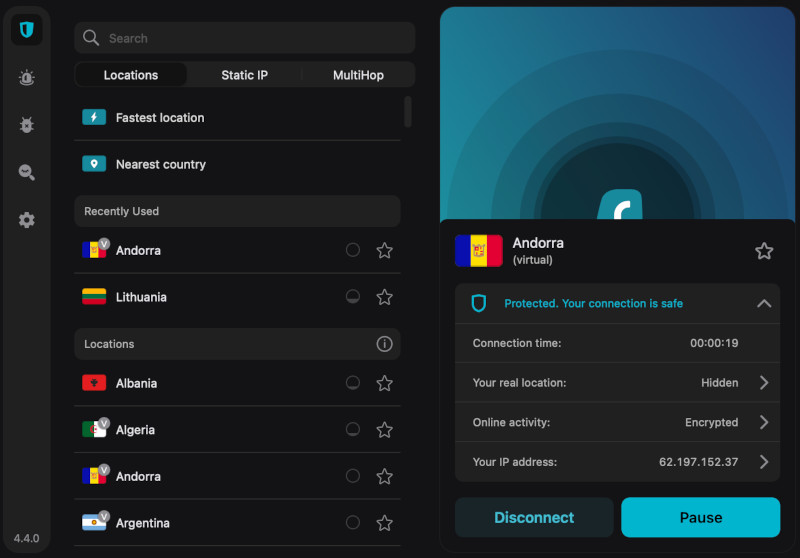The width and height of the screenshot is (800, 558).
Task: Favorite Argentina with its star
Action: (x=384, y=523)
